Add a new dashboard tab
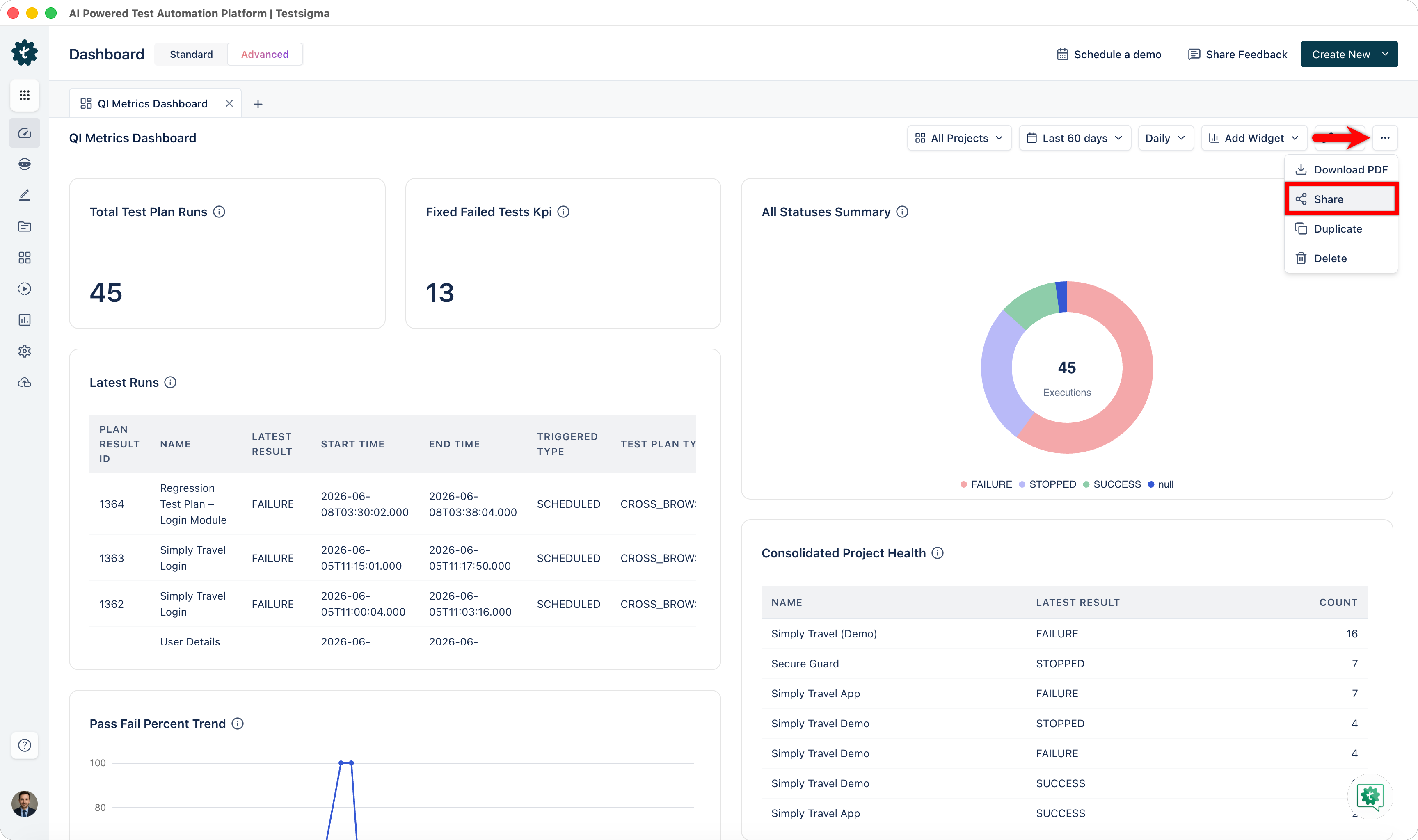This screenshot has height=840, width=1418. point(258,104)
